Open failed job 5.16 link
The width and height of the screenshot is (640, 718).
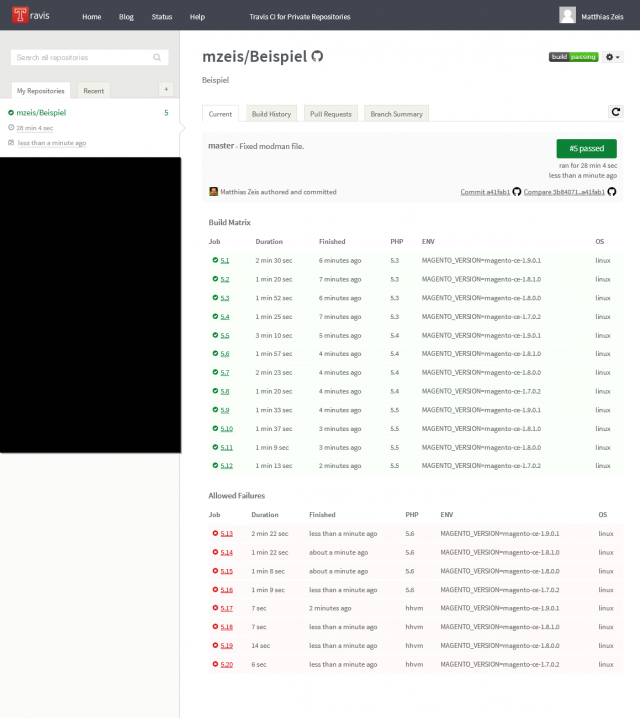pyautogui.click(x=227, y=590)
